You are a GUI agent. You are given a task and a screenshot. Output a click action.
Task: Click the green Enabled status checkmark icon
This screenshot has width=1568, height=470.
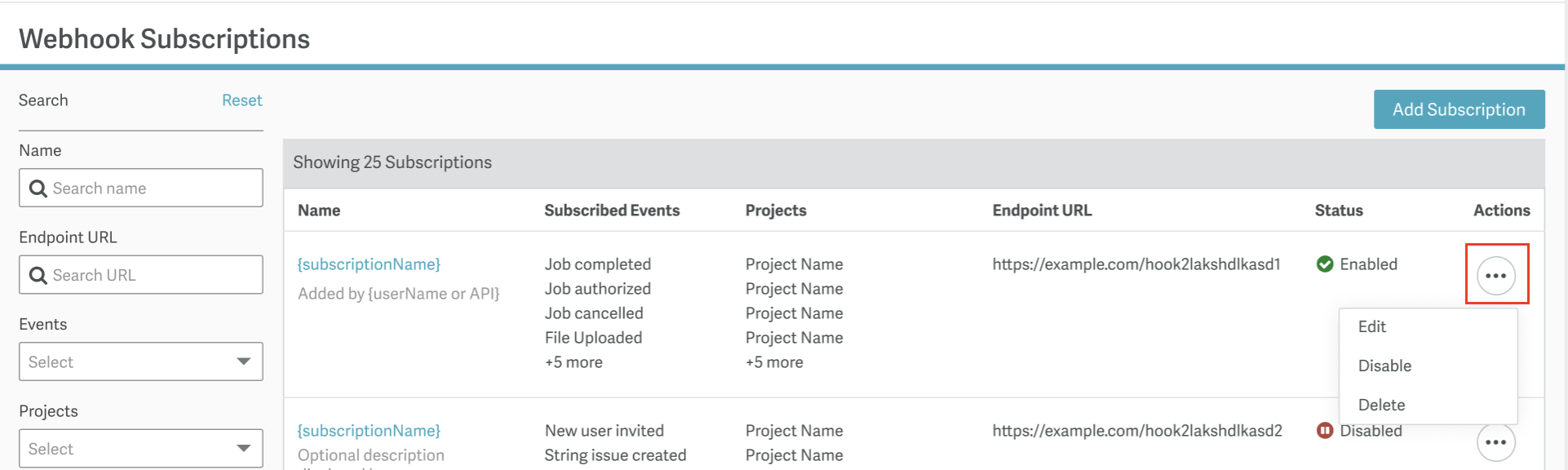(1325, 264)
